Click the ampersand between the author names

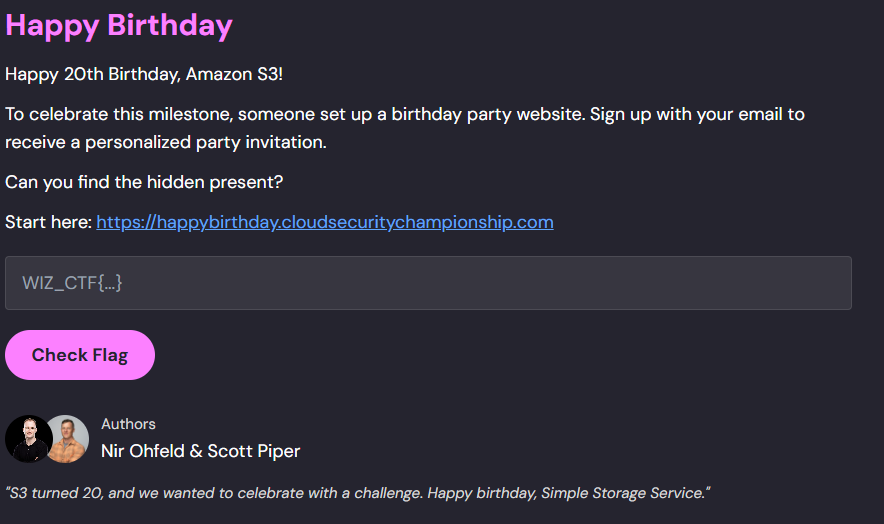pyautogui.click(x=196, y=451)
